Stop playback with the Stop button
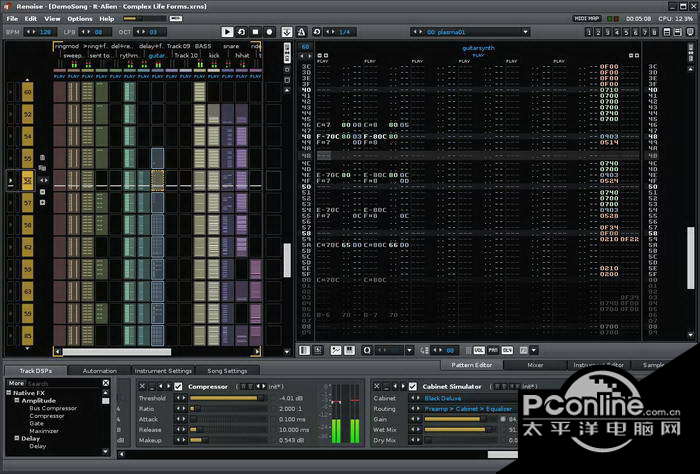The width and height of the screenshot is (700, 474). coord(255,32)
